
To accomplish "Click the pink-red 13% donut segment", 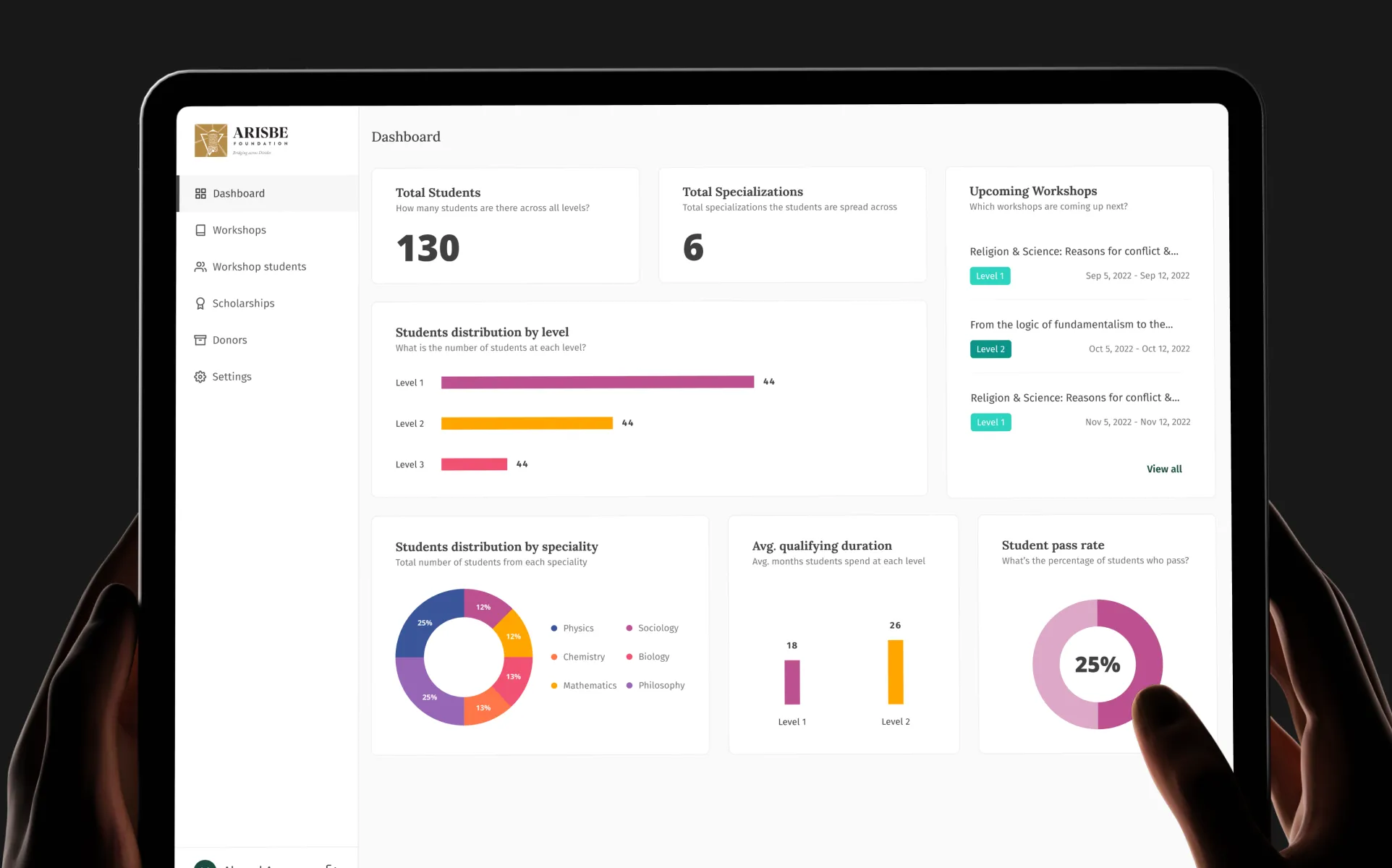I will click(x=514, y=678).
